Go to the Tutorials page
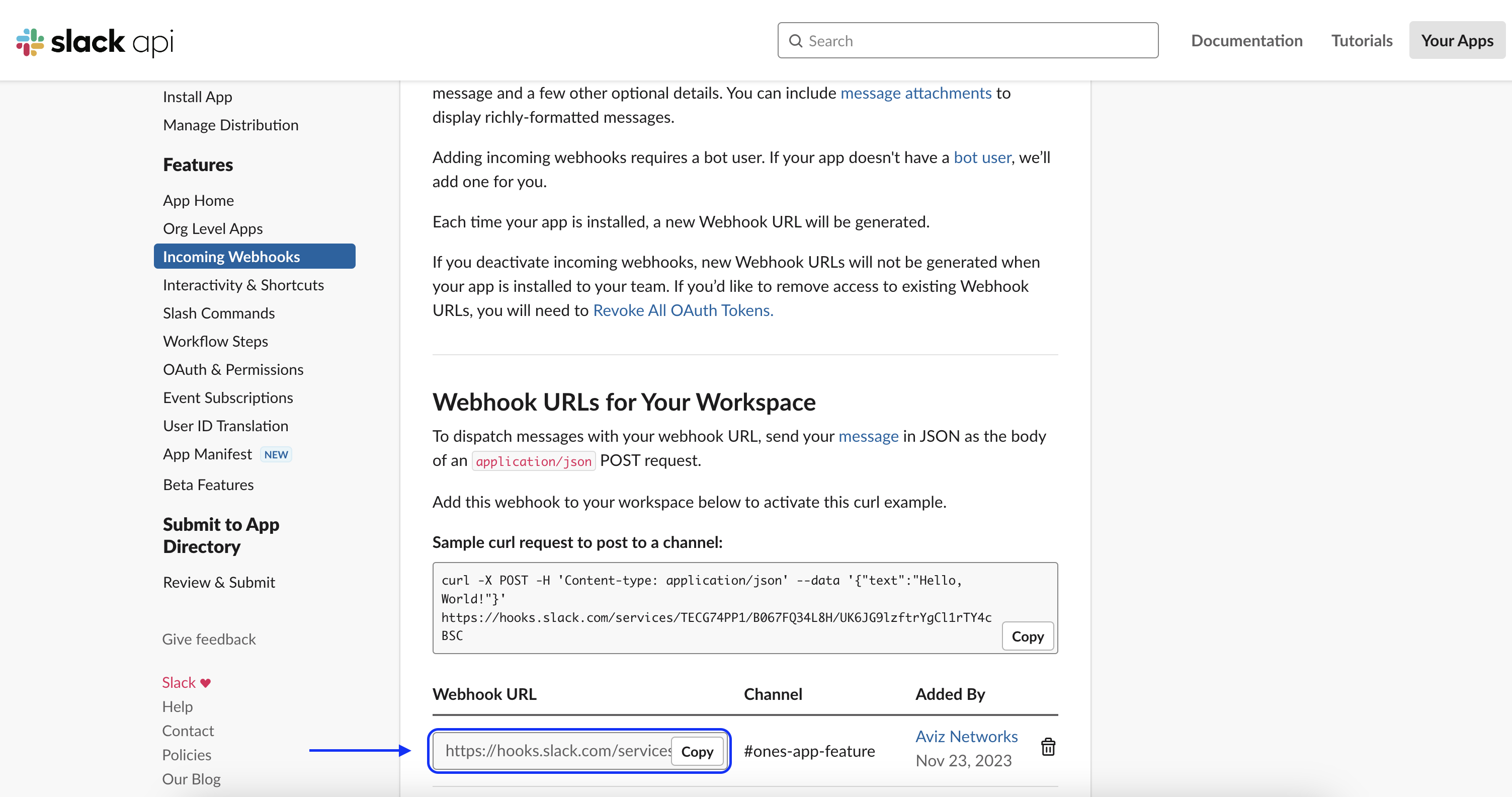The width and height of the screenshot is (1512, 797). point(1362,41)
